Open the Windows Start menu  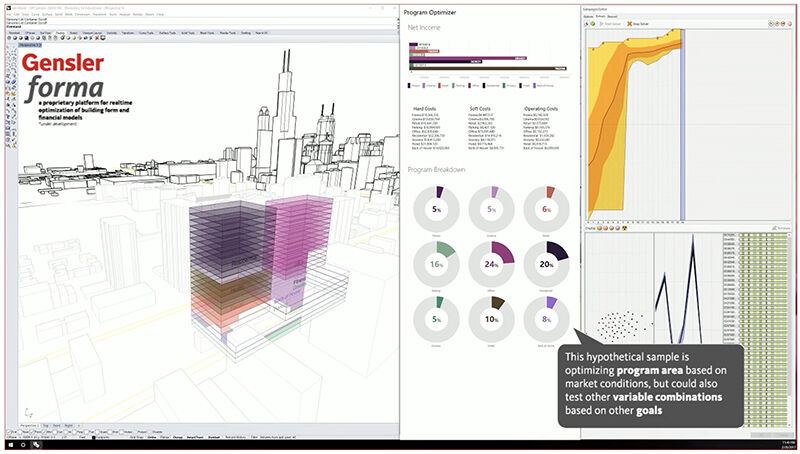[x=11, y=445]
